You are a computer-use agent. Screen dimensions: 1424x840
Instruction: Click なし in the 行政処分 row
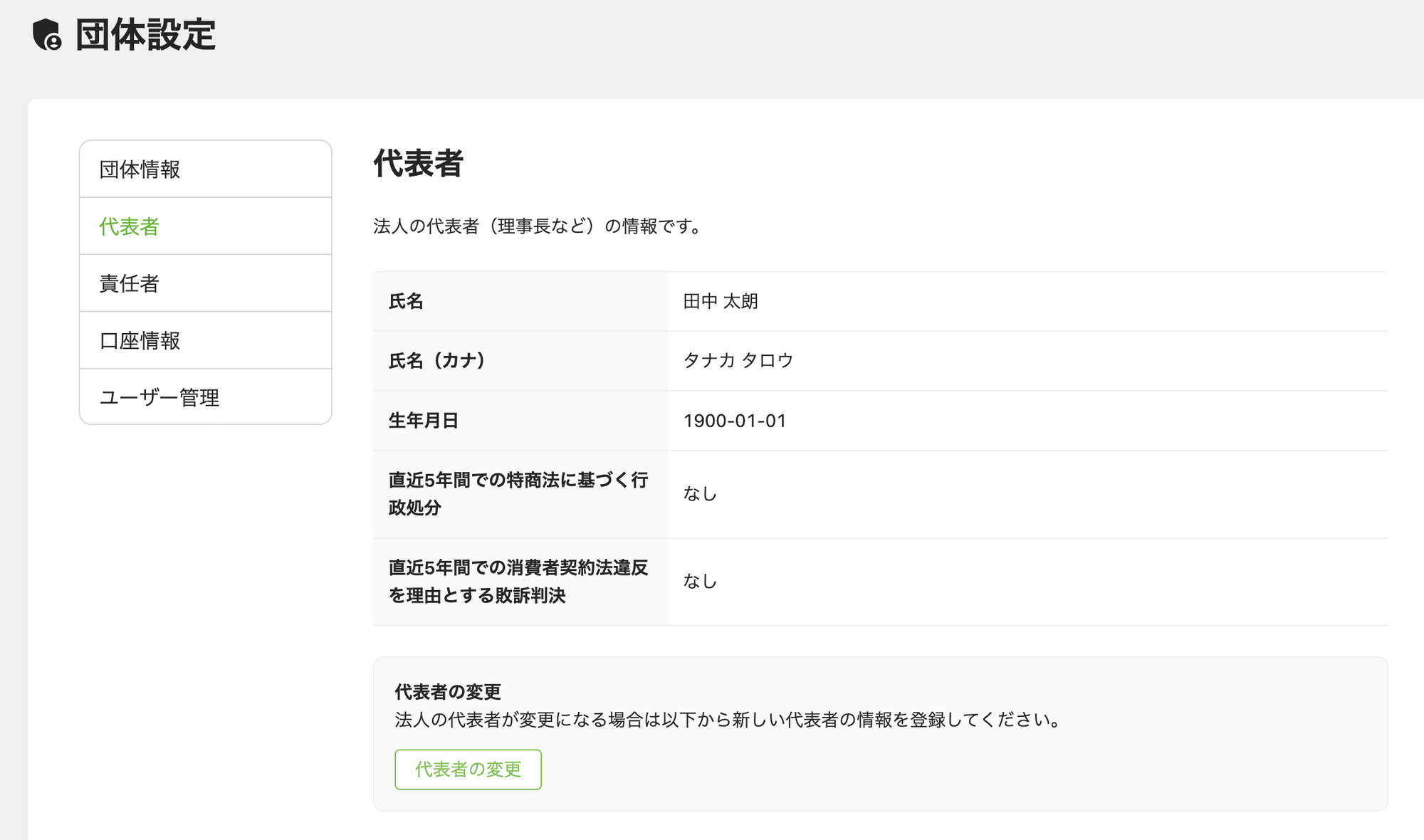coord(700,493)
